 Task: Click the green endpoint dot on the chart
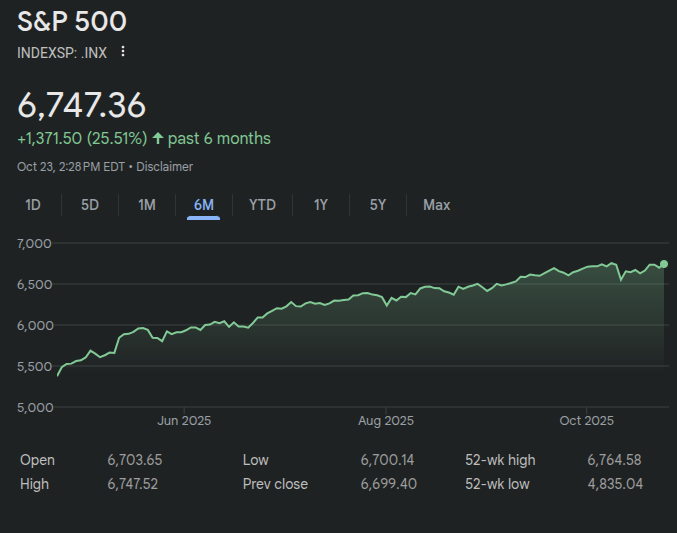664,264
